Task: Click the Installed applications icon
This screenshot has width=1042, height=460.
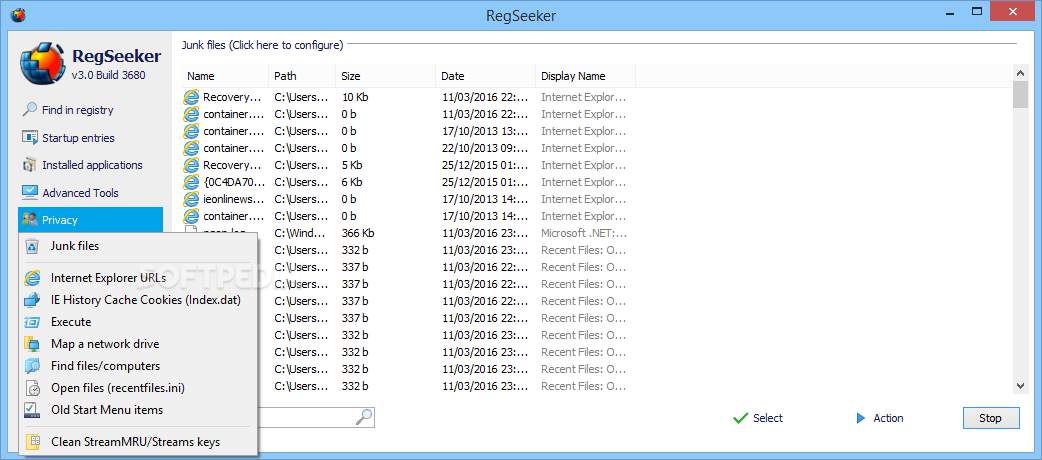Action: [30, 165]
